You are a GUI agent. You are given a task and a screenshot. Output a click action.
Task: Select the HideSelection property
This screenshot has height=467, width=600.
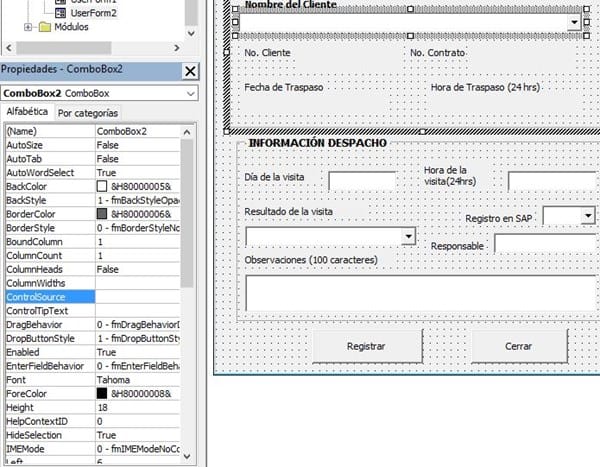point(50,435)
